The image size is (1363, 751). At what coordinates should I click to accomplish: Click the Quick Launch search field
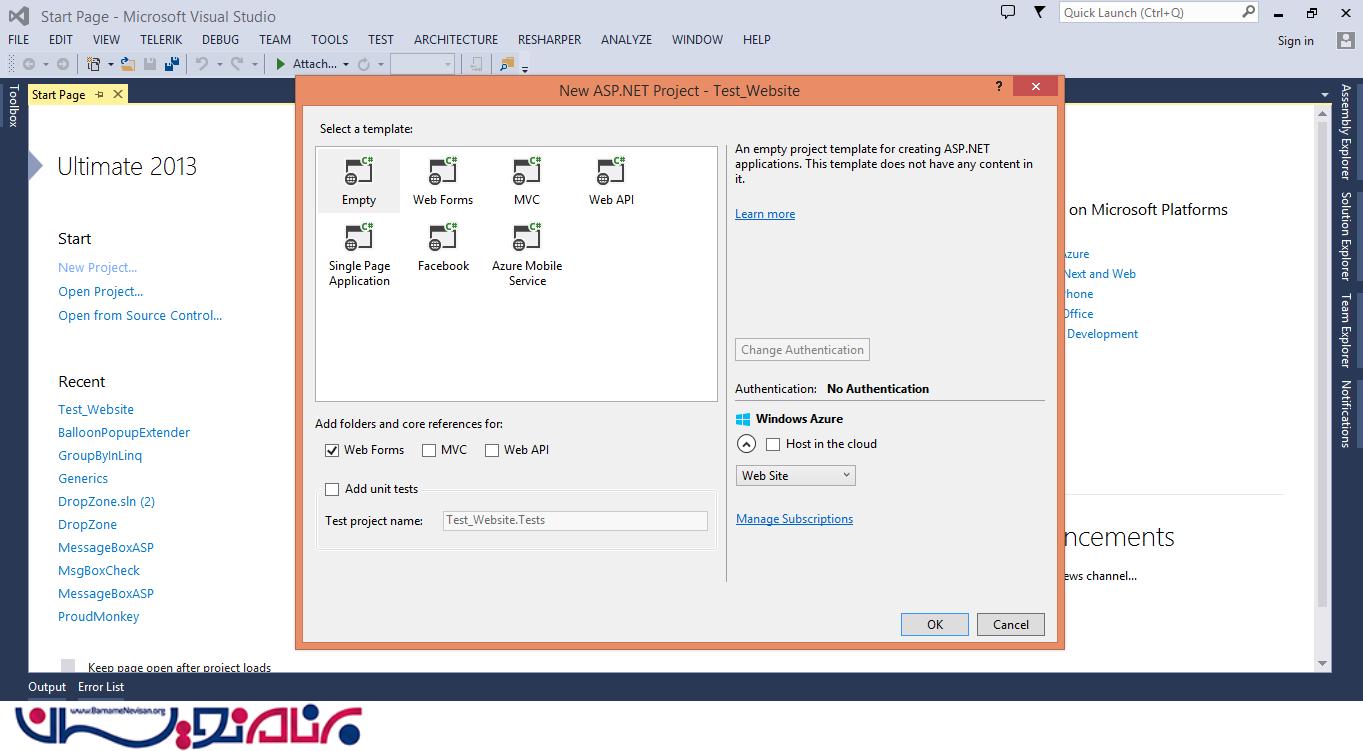(1149, 13)
